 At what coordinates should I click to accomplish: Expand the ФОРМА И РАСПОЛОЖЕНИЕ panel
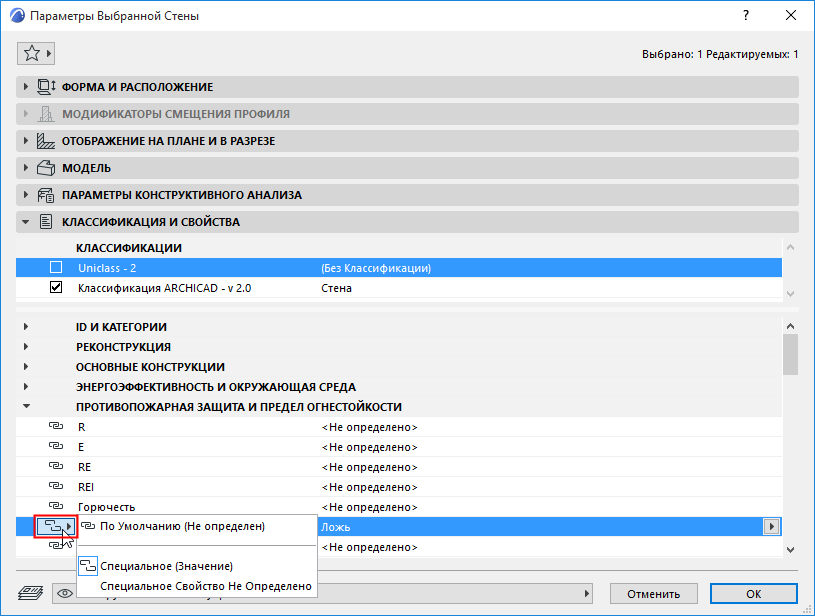click(x=25, y=87)
